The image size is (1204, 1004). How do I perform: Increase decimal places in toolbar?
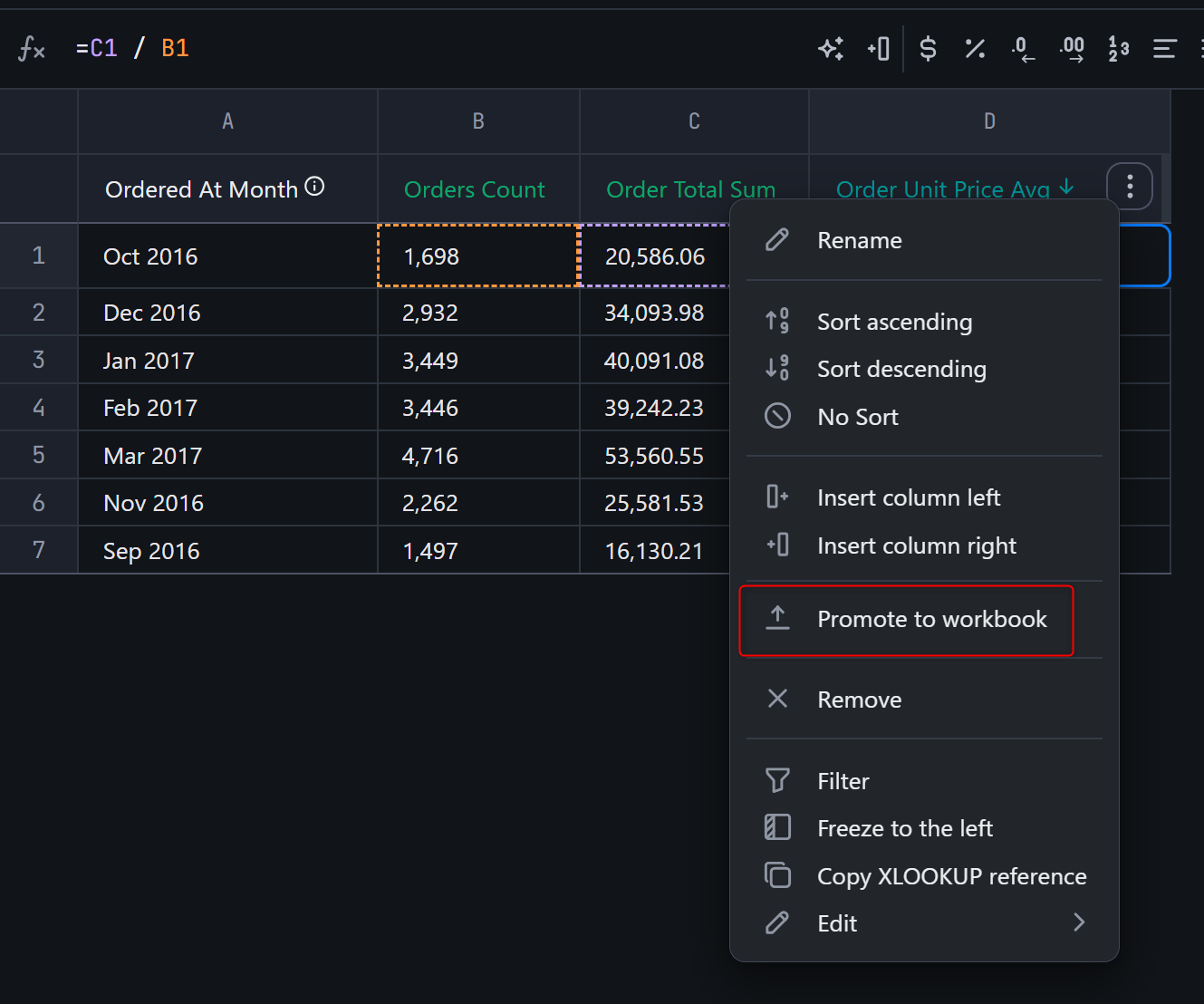[x=1072, y=49]
